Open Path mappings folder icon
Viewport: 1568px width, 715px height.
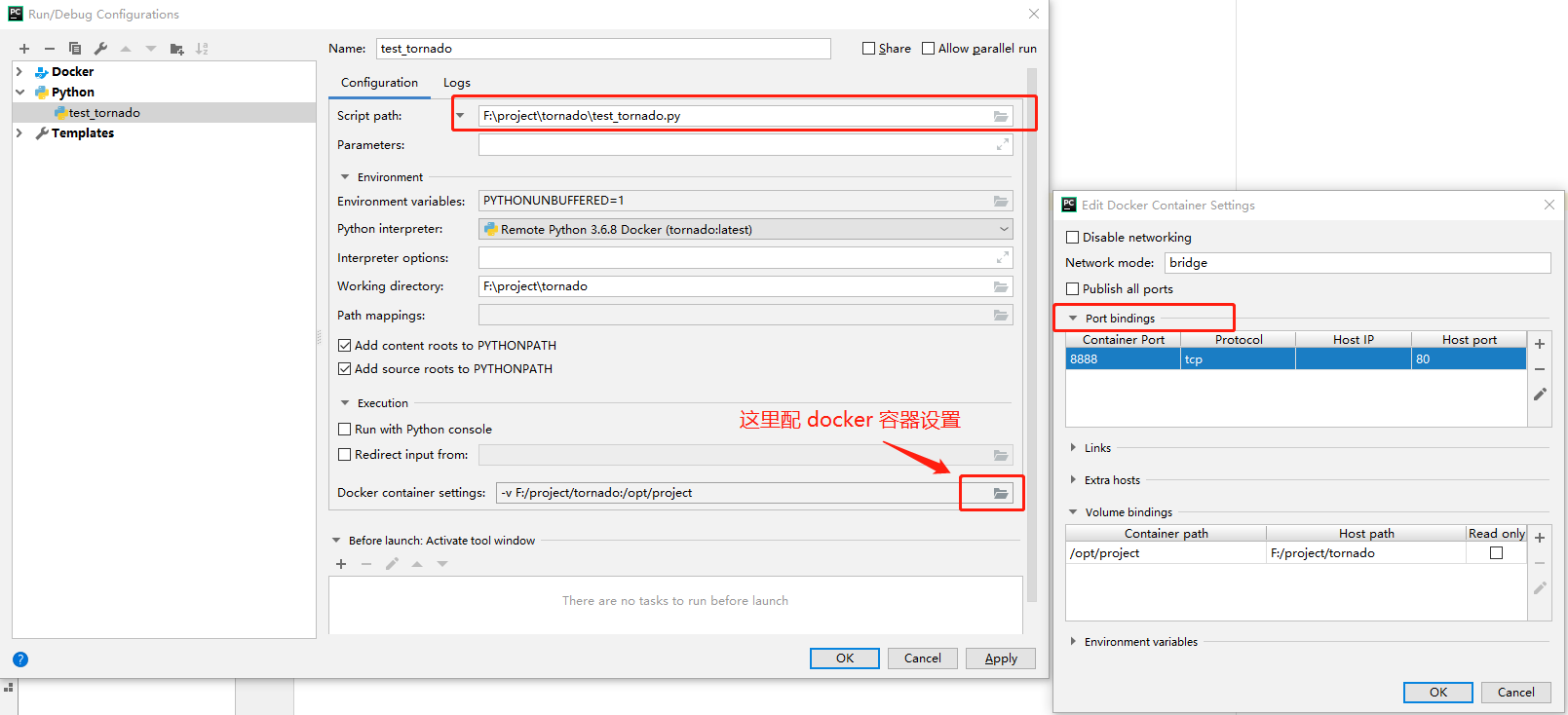[1001, 316]
